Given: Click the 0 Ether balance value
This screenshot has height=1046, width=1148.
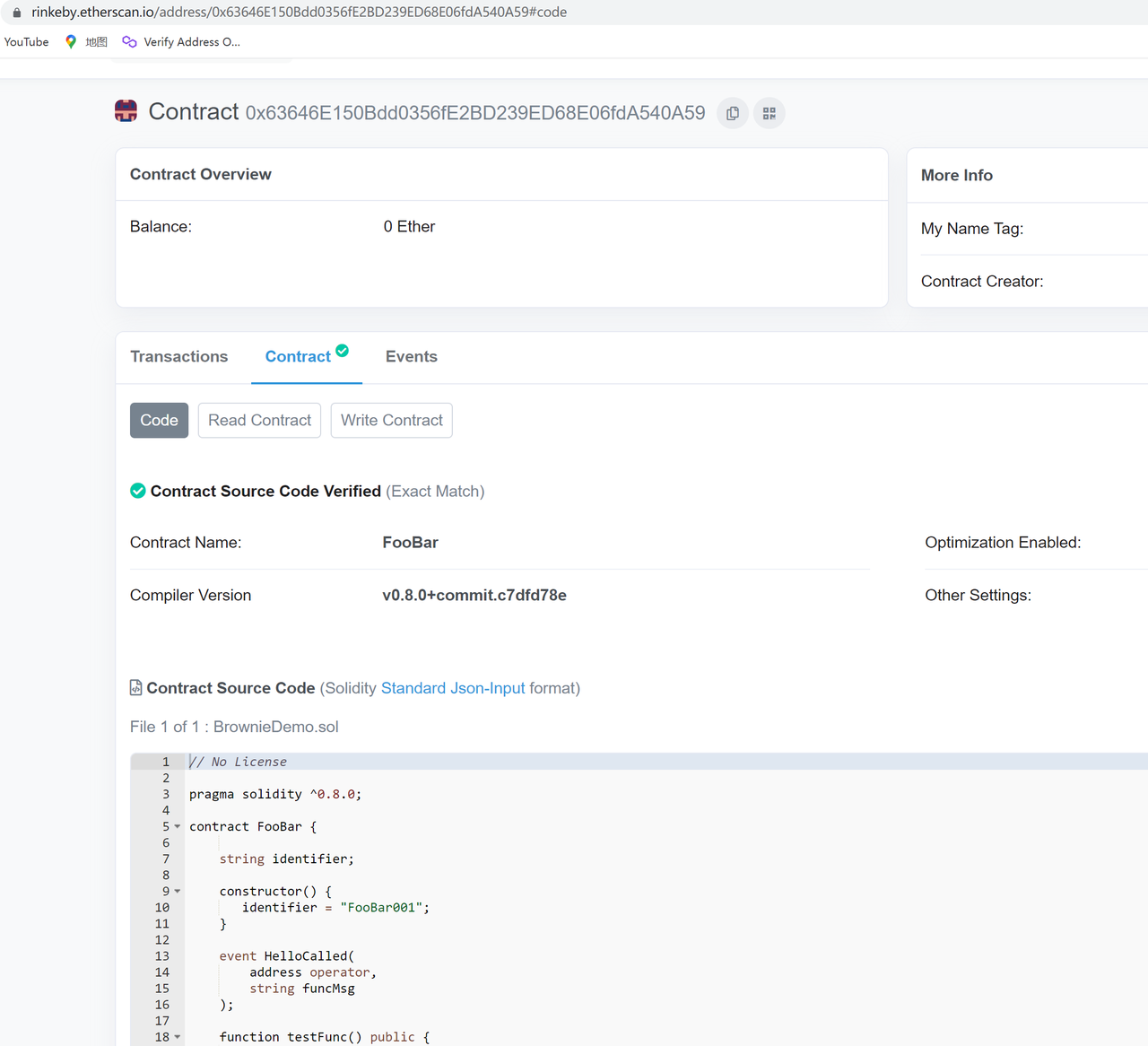Looking at the screenshot, I should coord(409,227).
